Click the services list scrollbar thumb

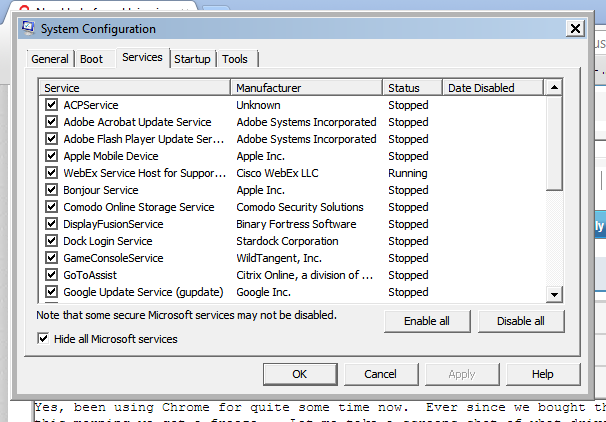click(x=554, y=143)
